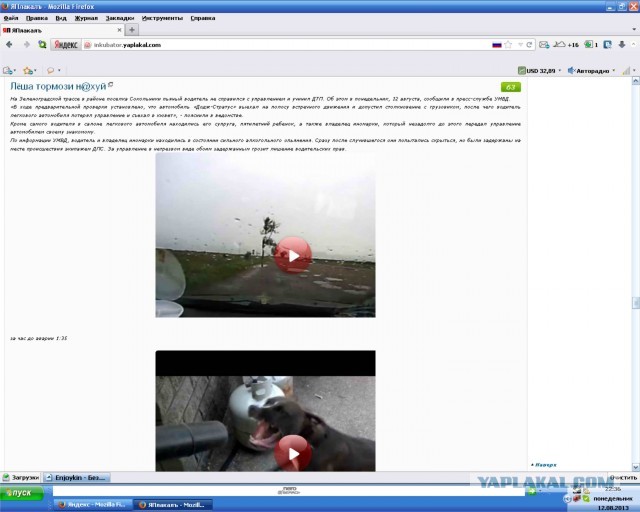Image resolution: width=640 pixels, height=512 pixels.
Task: Reload the page with refresh icon
Action: click(x=529, y=45)
